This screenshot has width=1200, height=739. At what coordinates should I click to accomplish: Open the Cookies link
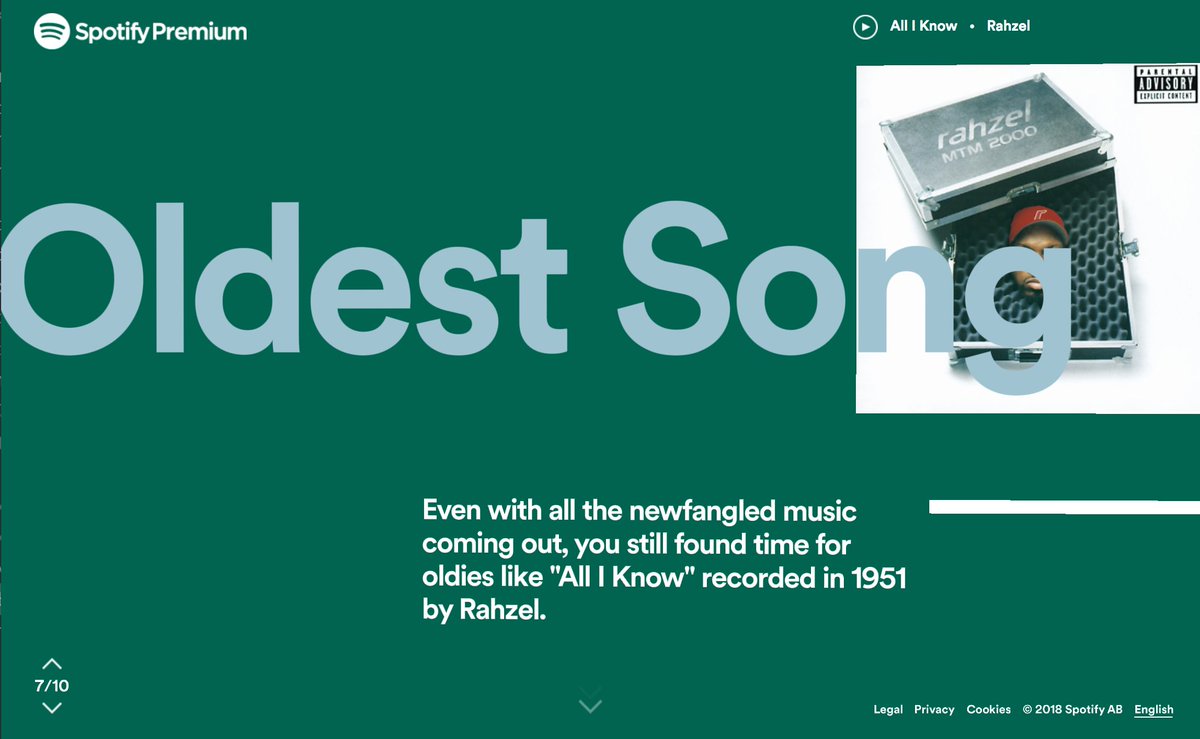[x=988, y=709]
